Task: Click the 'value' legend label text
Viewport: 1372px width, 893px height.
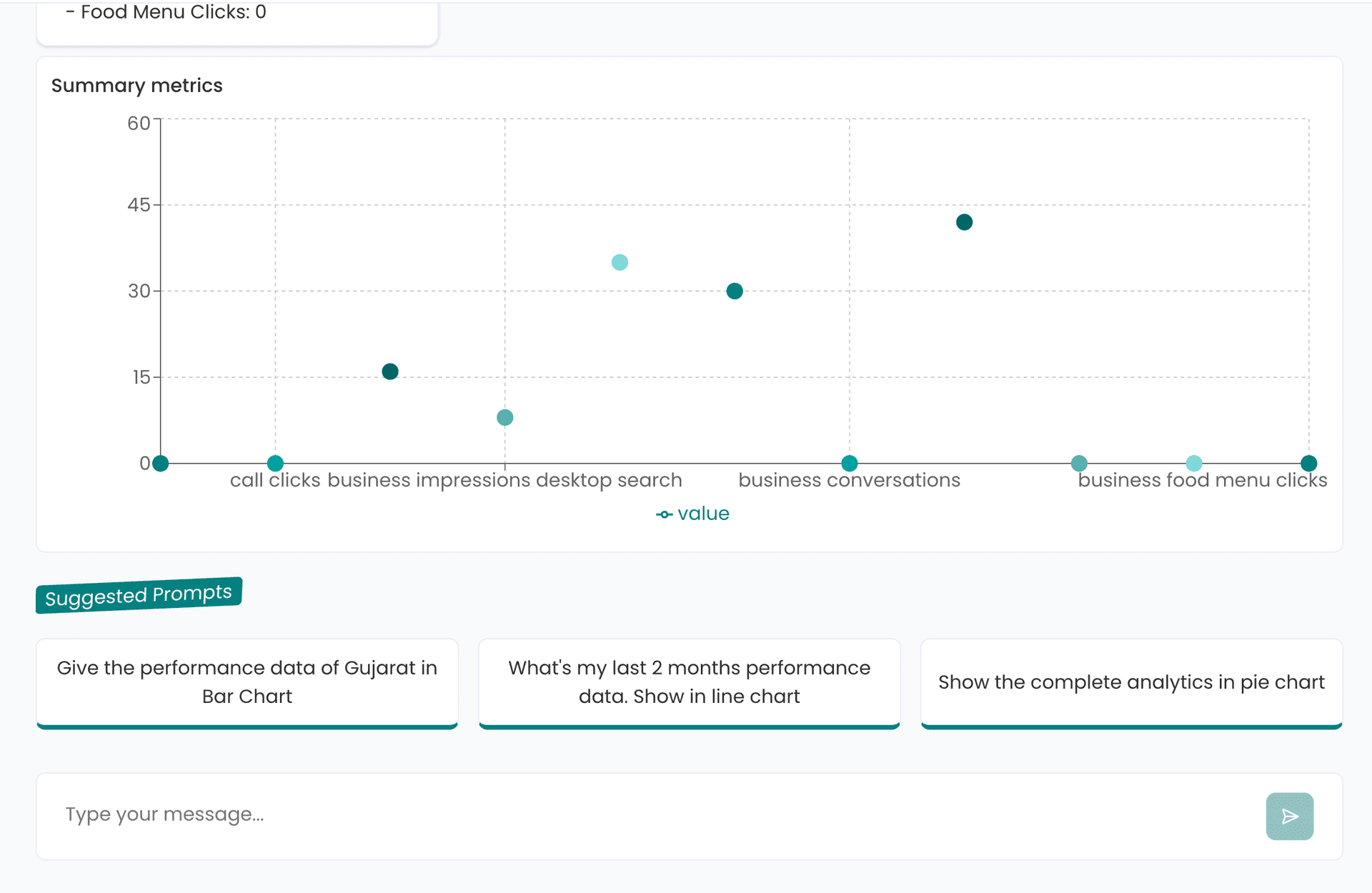Action: (x=703, y=514)
